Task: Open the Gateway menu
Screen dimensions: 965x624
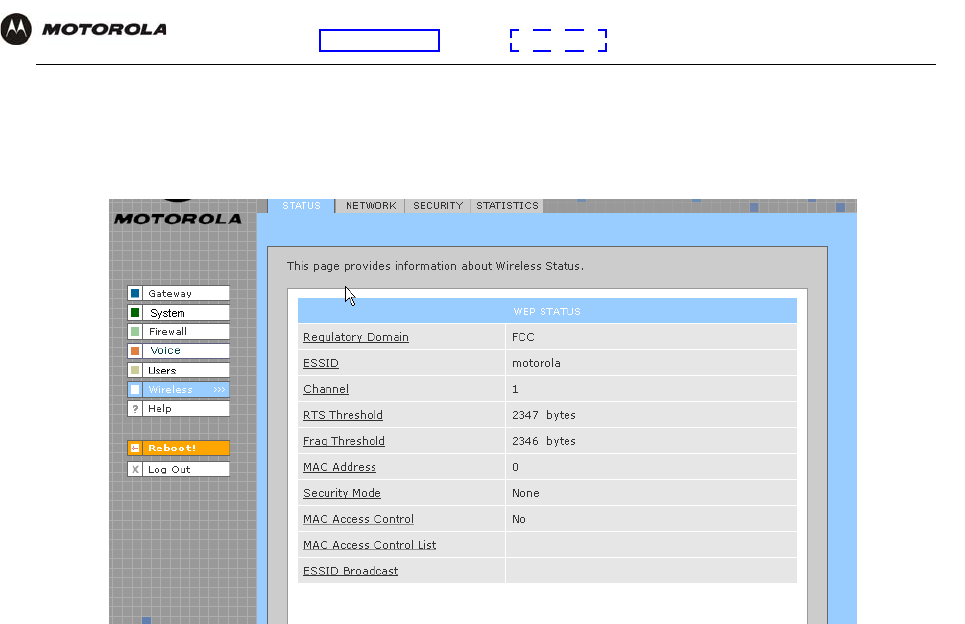Action: [x=178, y=294]
